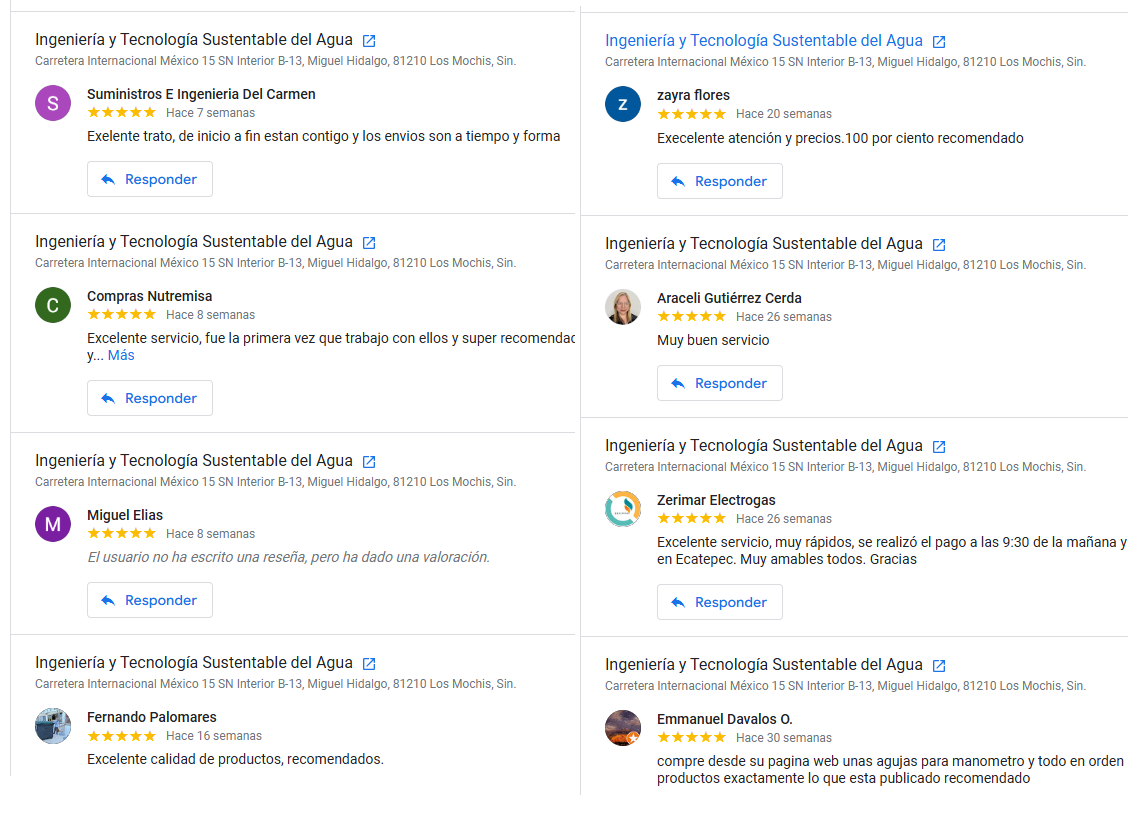Open external link icon above Zerimar Electrogas review
Screen dimensions: 1139x837
939,447
